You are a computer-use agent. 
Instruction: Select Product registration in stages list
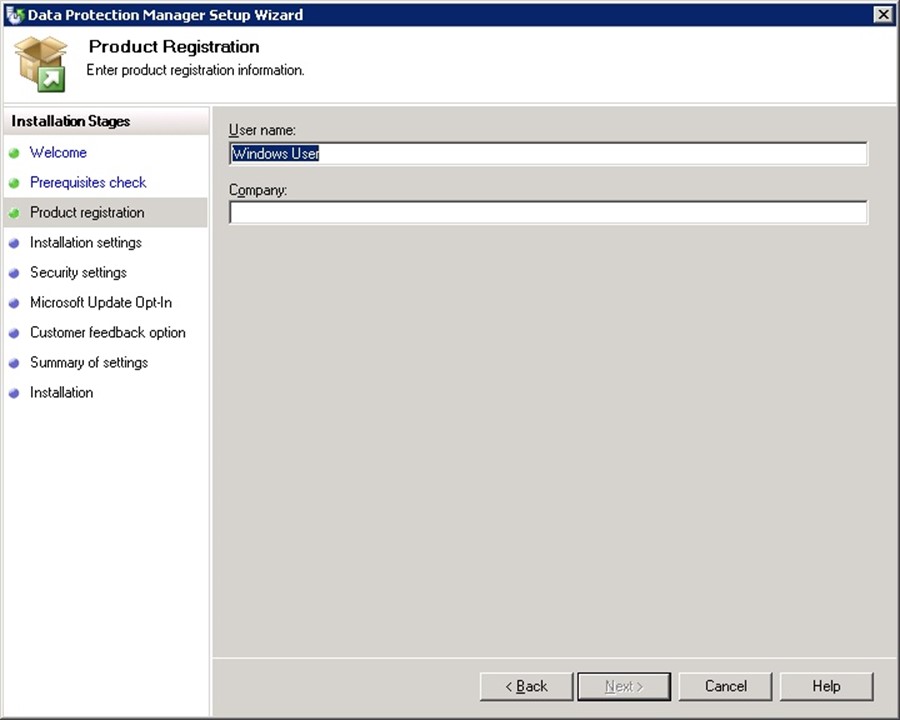87,213
